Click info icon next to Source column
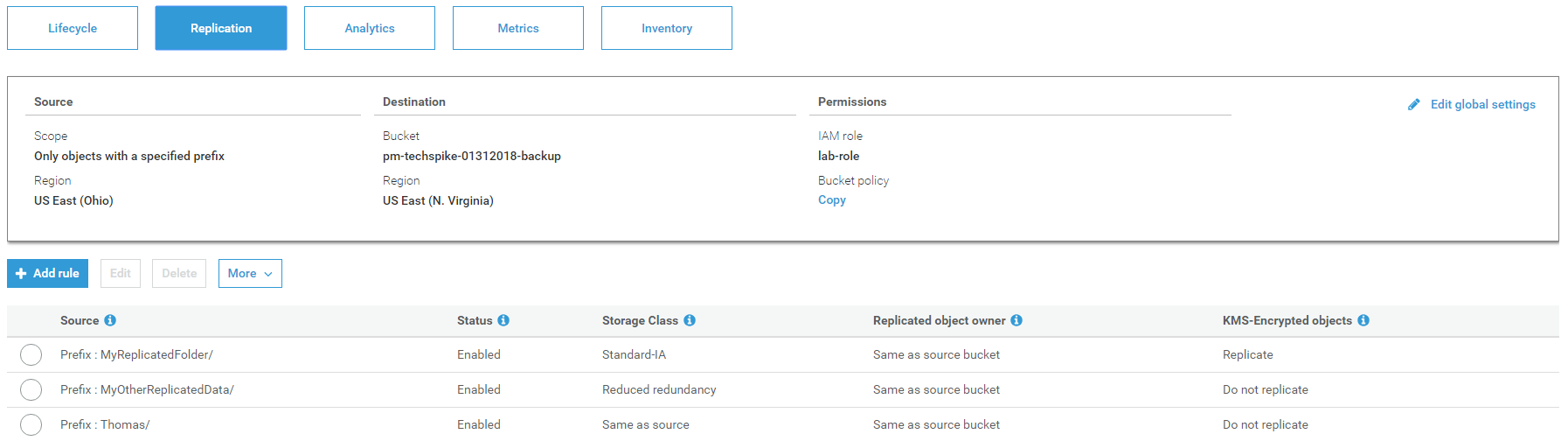The image size is (1568, 448). (110, 320)
